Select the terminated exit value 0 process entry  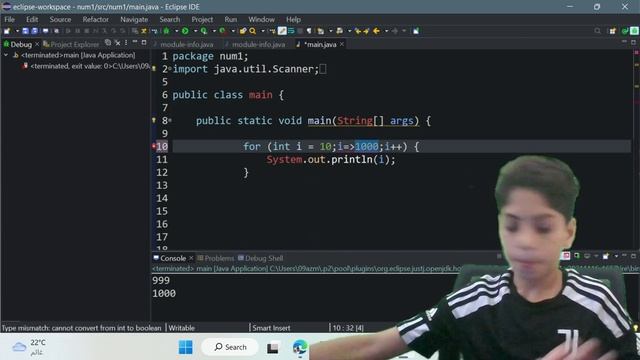coord(87,66)
